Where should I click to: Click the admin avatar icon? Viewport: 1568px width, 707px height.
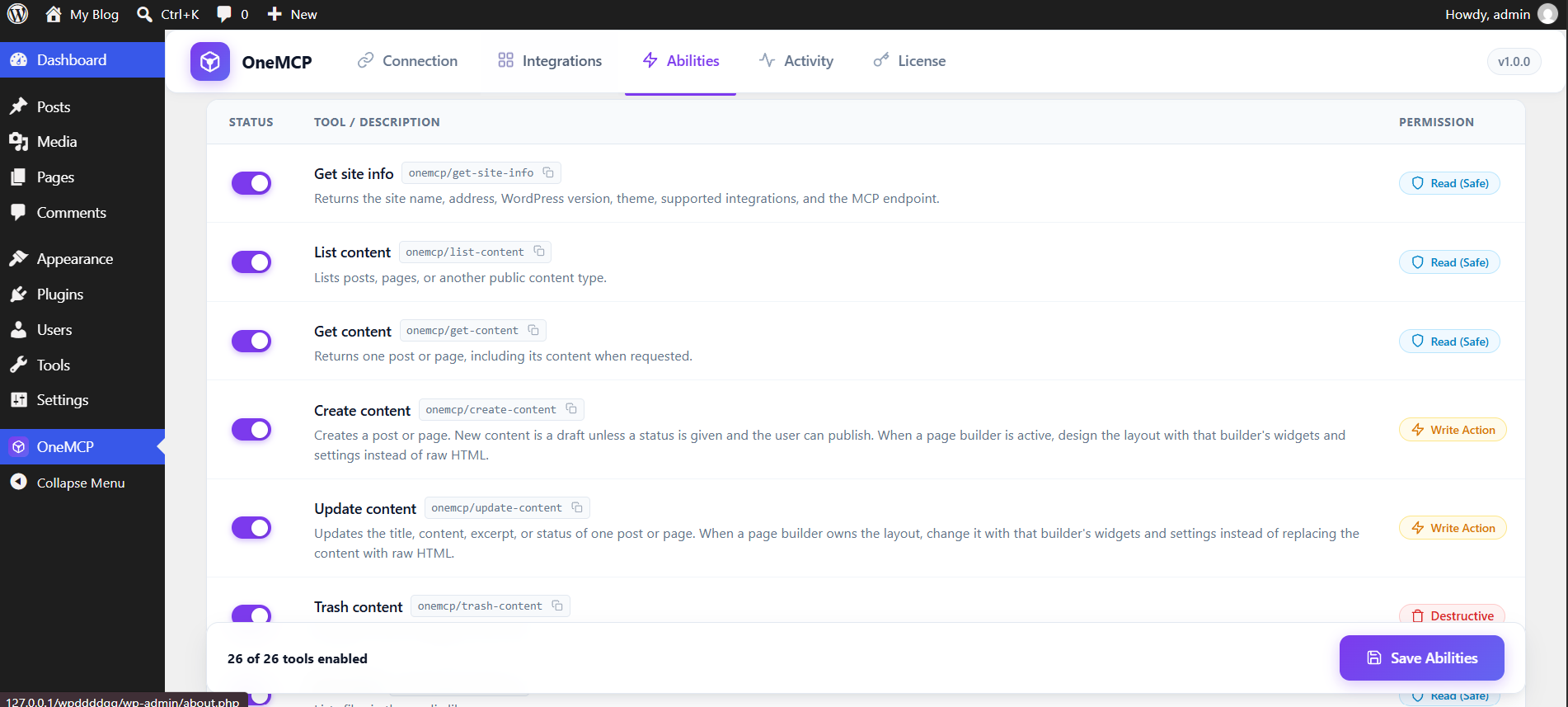[1548, 14]
